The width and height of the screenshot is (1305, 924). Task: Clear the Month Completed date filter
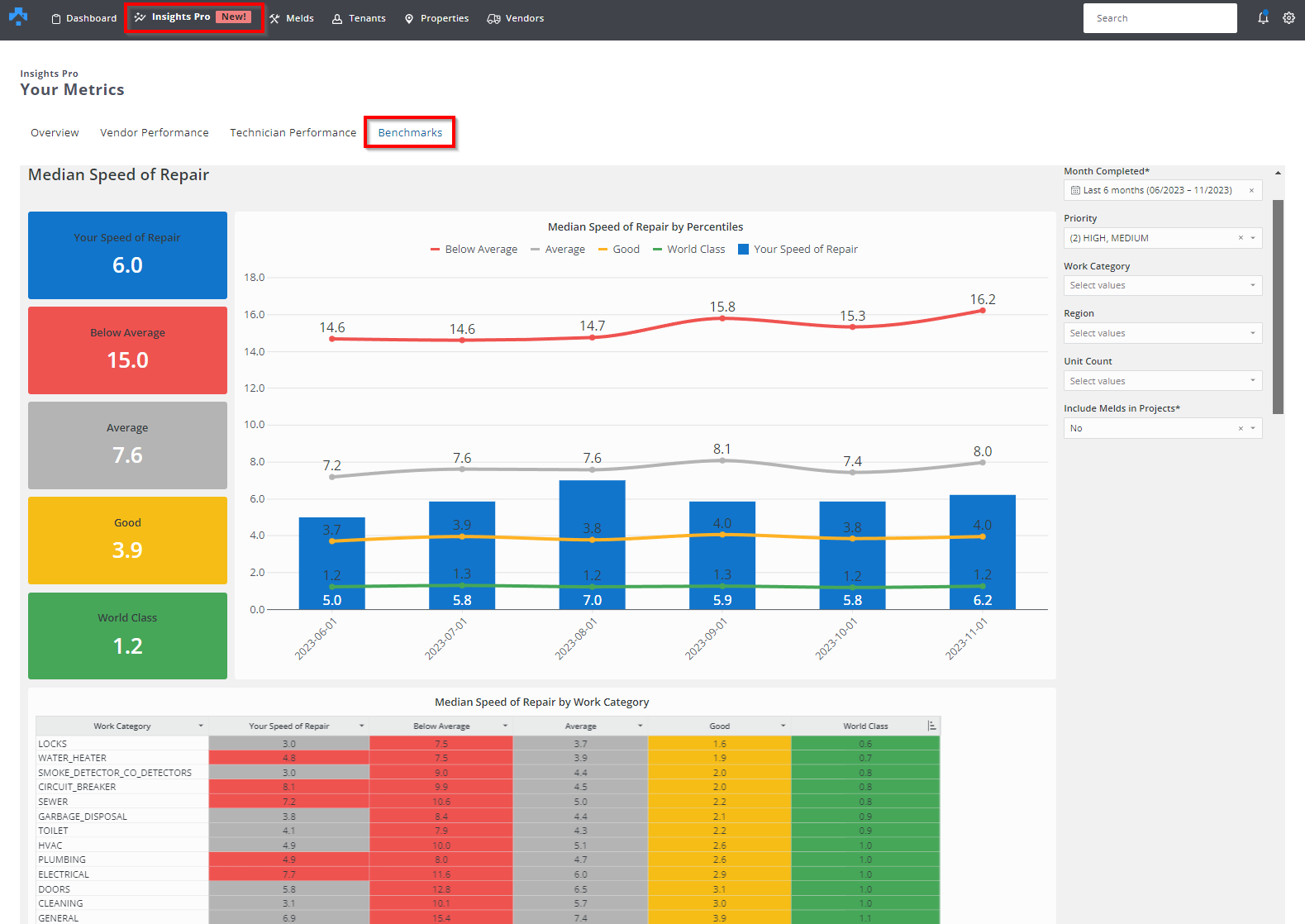(1251, 190)
